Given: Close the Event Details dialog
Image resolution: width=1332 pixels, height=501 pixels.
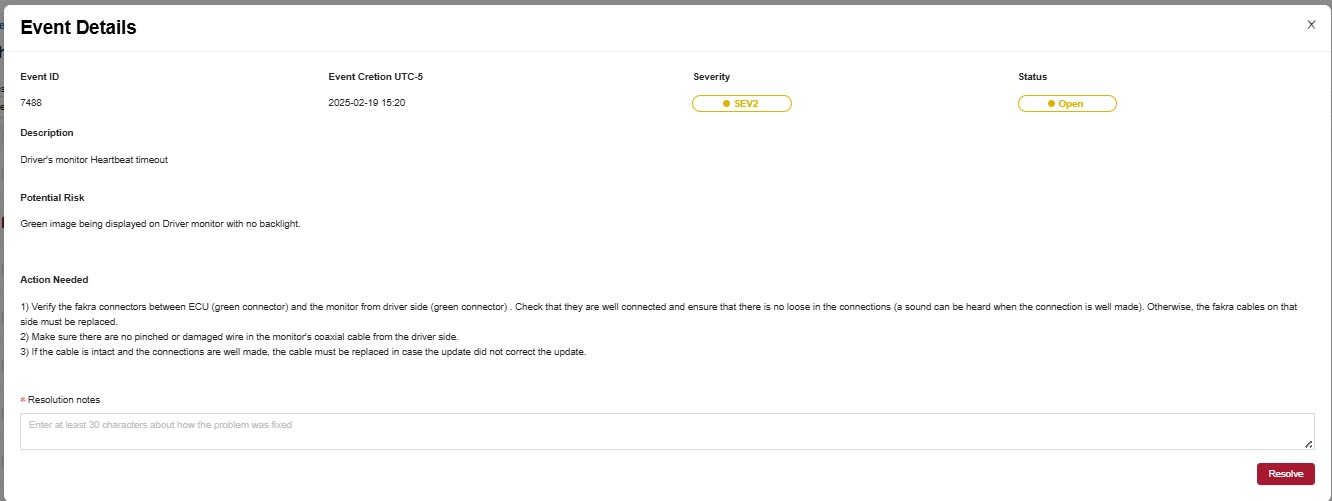Looking at the screenshot, I should [x=1311, y=25].
